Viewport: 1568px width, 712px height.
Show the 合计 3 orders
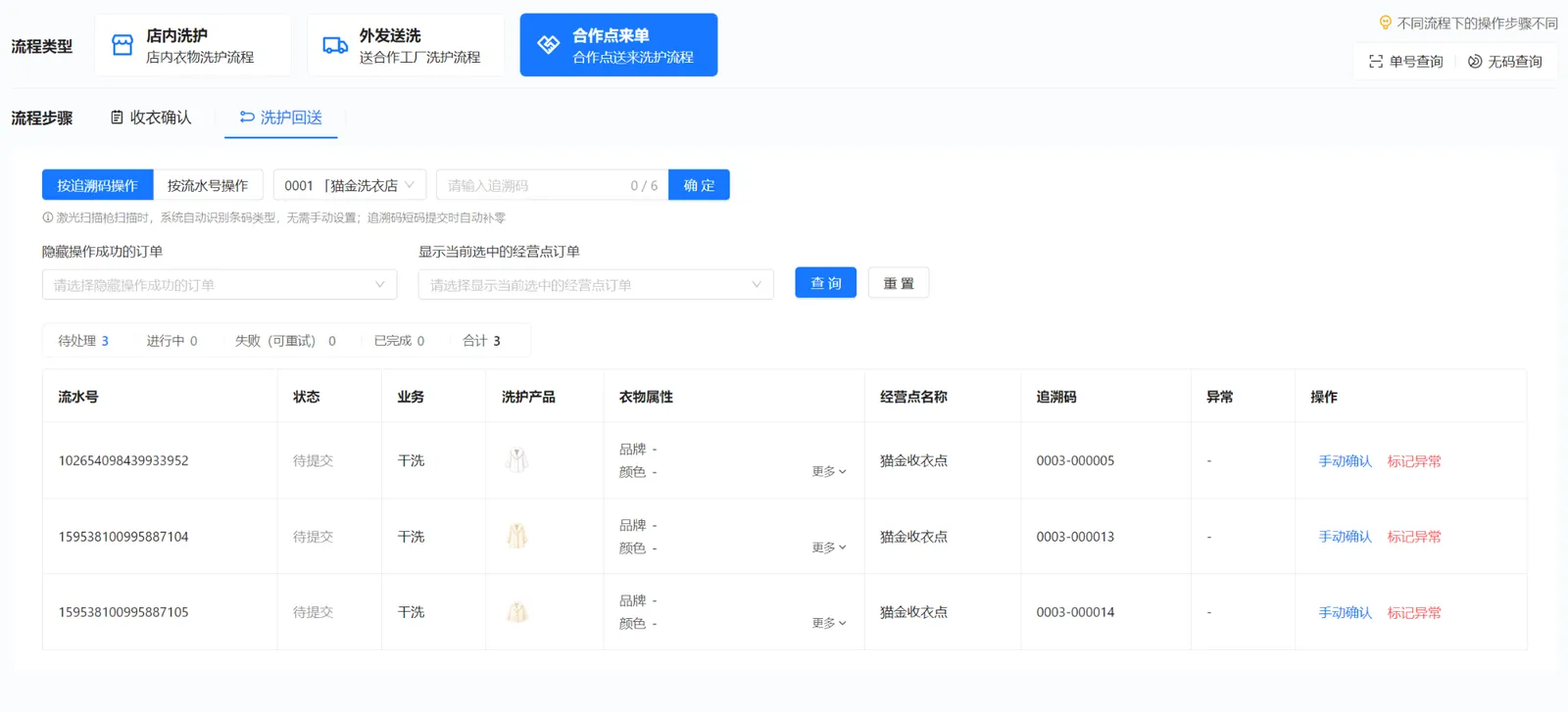coord(481,341)
